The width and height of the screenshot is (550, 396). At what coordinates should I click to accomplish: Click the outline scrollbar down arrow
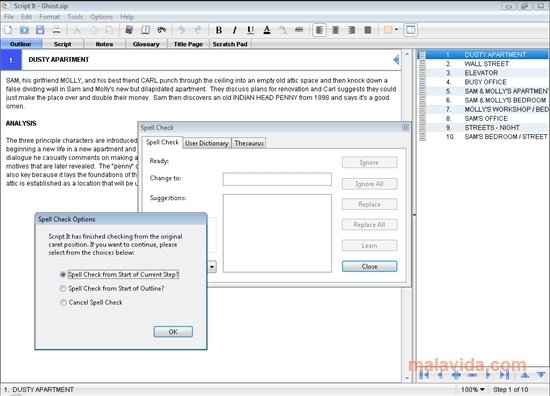pos(407,378)
